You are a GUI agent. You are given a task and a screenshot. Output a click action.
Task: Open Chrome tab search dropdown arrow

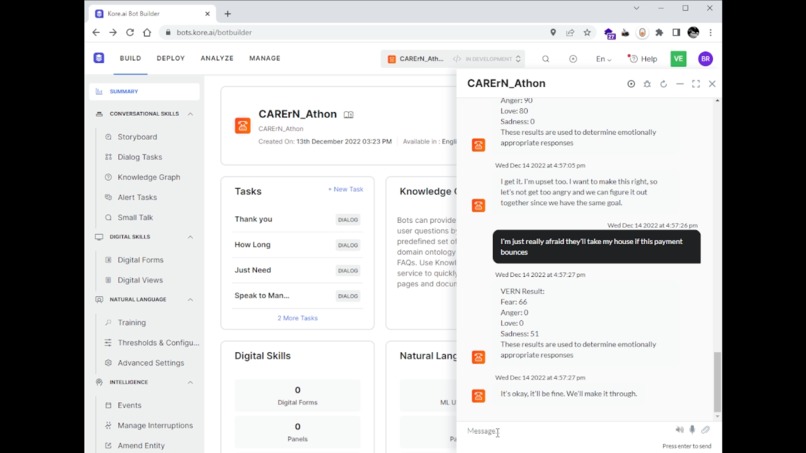pos(636,8)
